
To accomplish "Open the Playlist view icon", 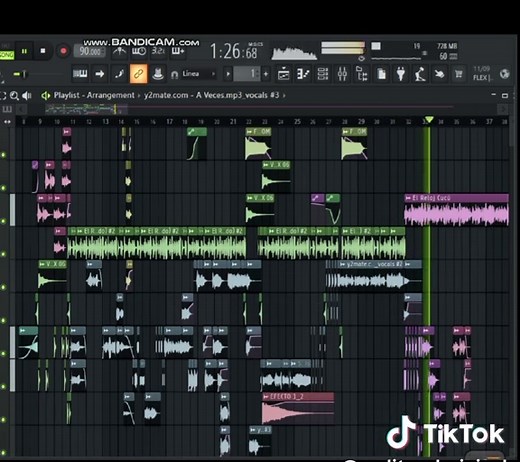I will tap(283, 74).
